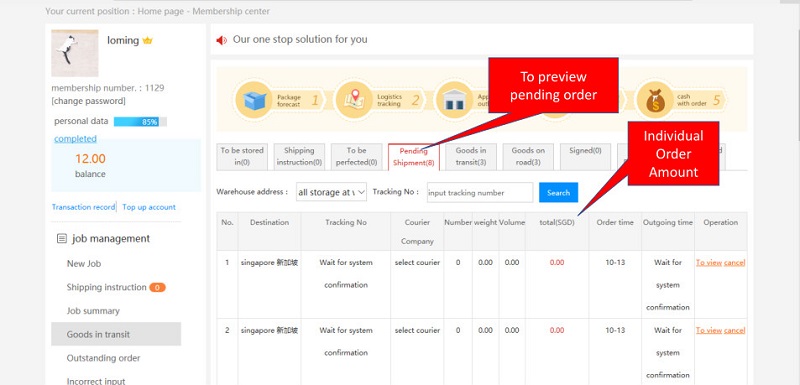The width and height of the screenshot is (800, 385).
Task: Click the change password link
Action: (x=88, y=101)
